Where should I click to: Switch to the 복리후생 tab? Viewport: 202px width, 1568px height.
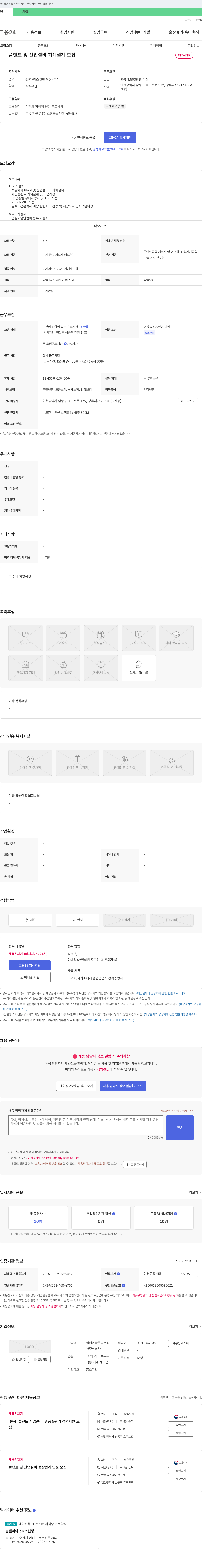[118, 46]
